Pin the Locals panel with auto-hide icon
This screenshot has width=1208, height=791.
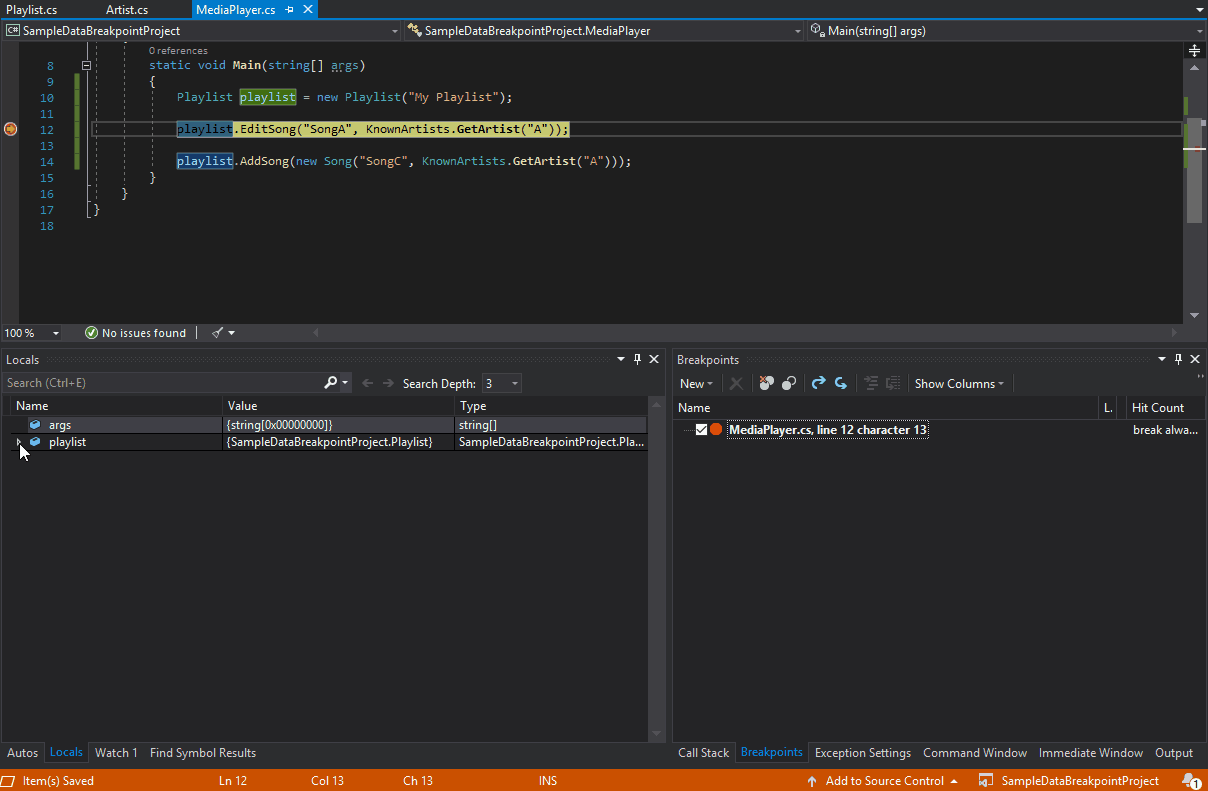tap(637, 359)
